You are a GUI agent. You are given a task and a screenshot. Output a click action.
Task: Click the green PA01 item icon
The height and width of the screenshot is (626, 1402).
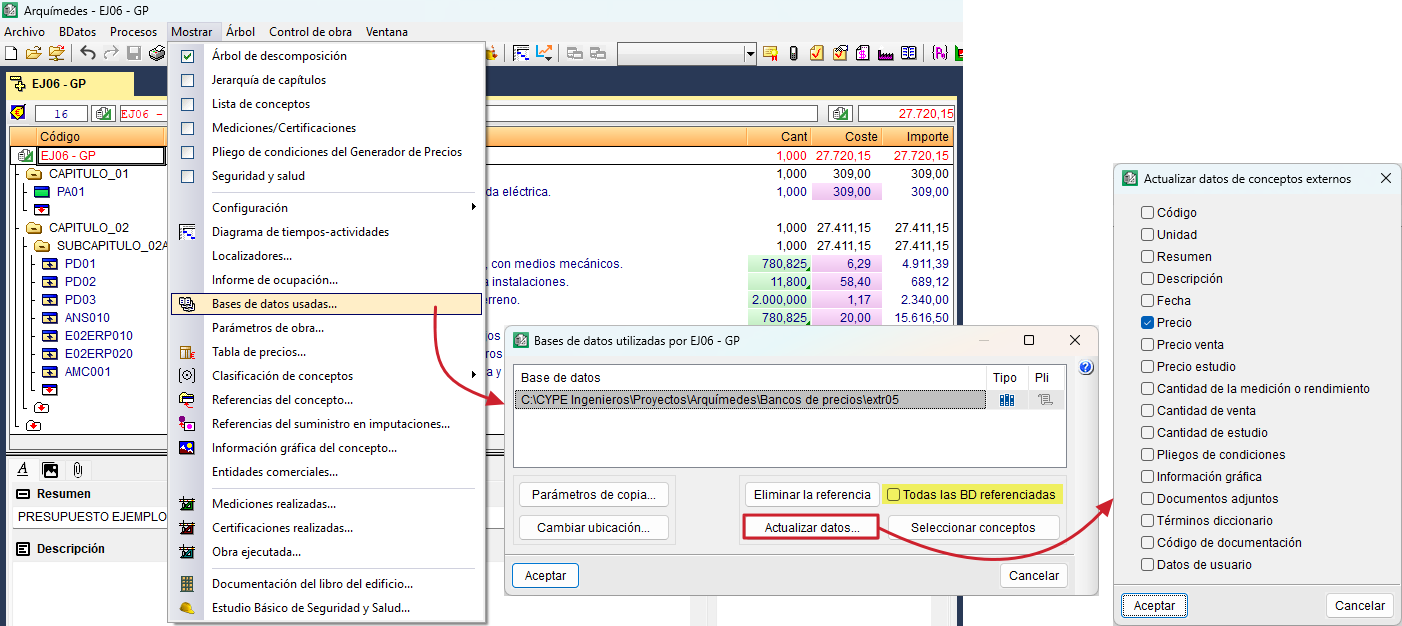click(41, 192)
